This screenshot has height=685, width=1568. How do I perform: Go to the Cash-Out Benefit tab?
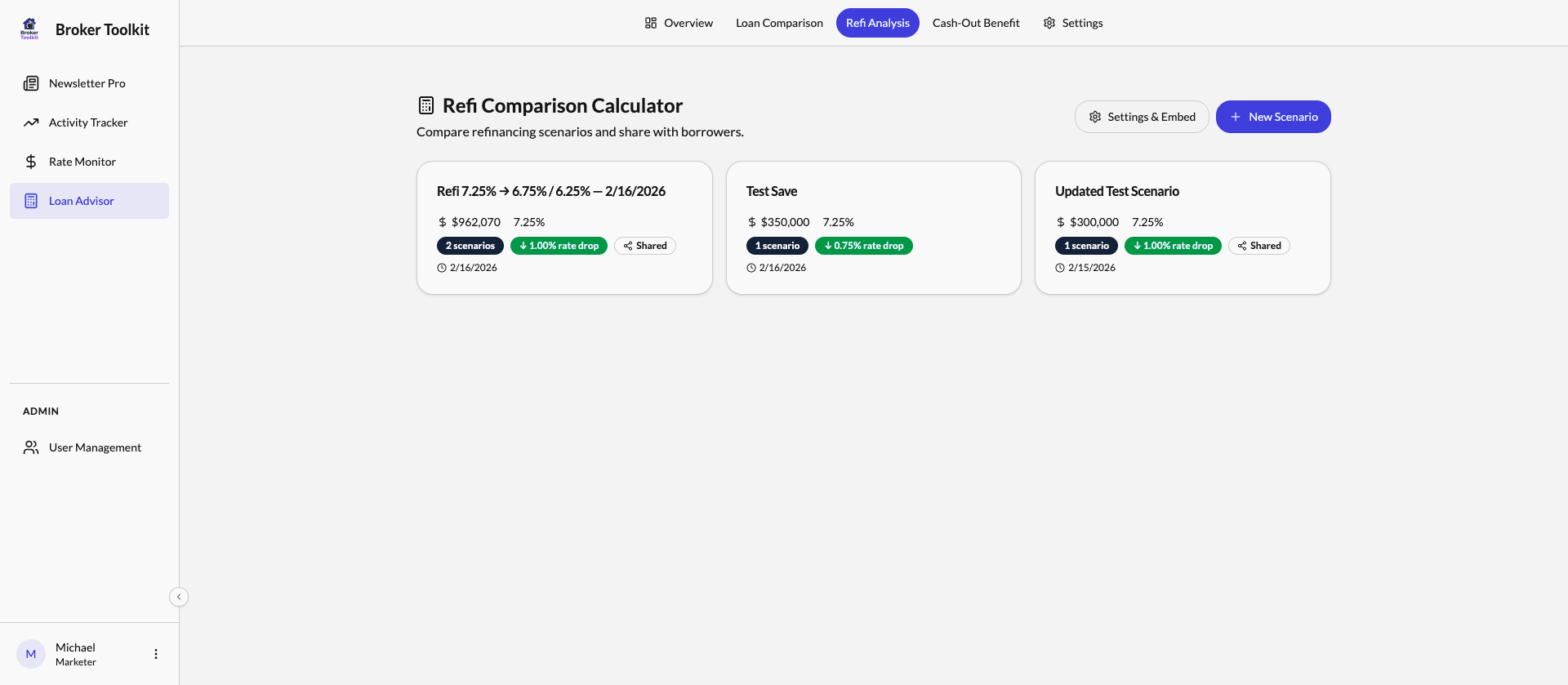976,23
